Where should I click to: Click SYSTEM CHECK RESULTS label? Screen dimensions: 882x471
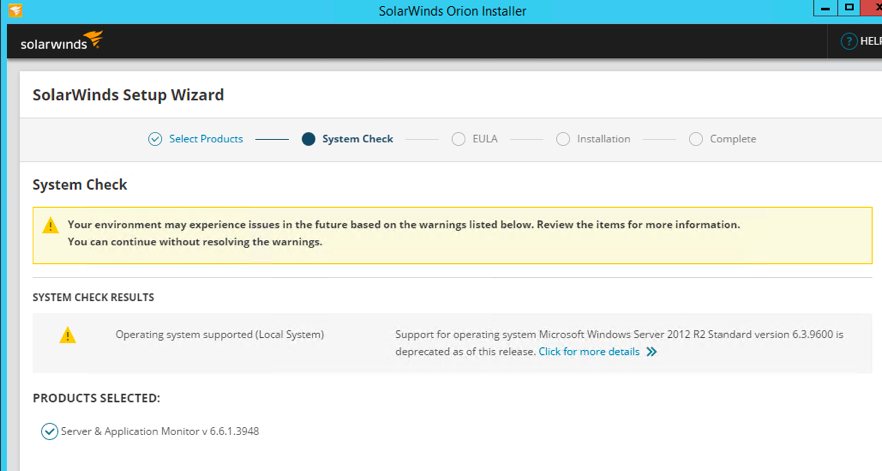[x=93, y=297]
